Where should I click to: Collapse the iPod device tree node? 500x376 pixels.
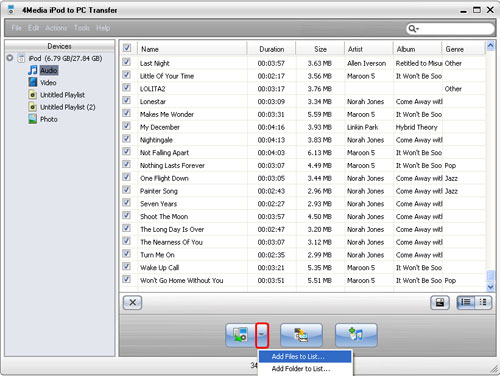pyautogui.click(x=10, y=58)
